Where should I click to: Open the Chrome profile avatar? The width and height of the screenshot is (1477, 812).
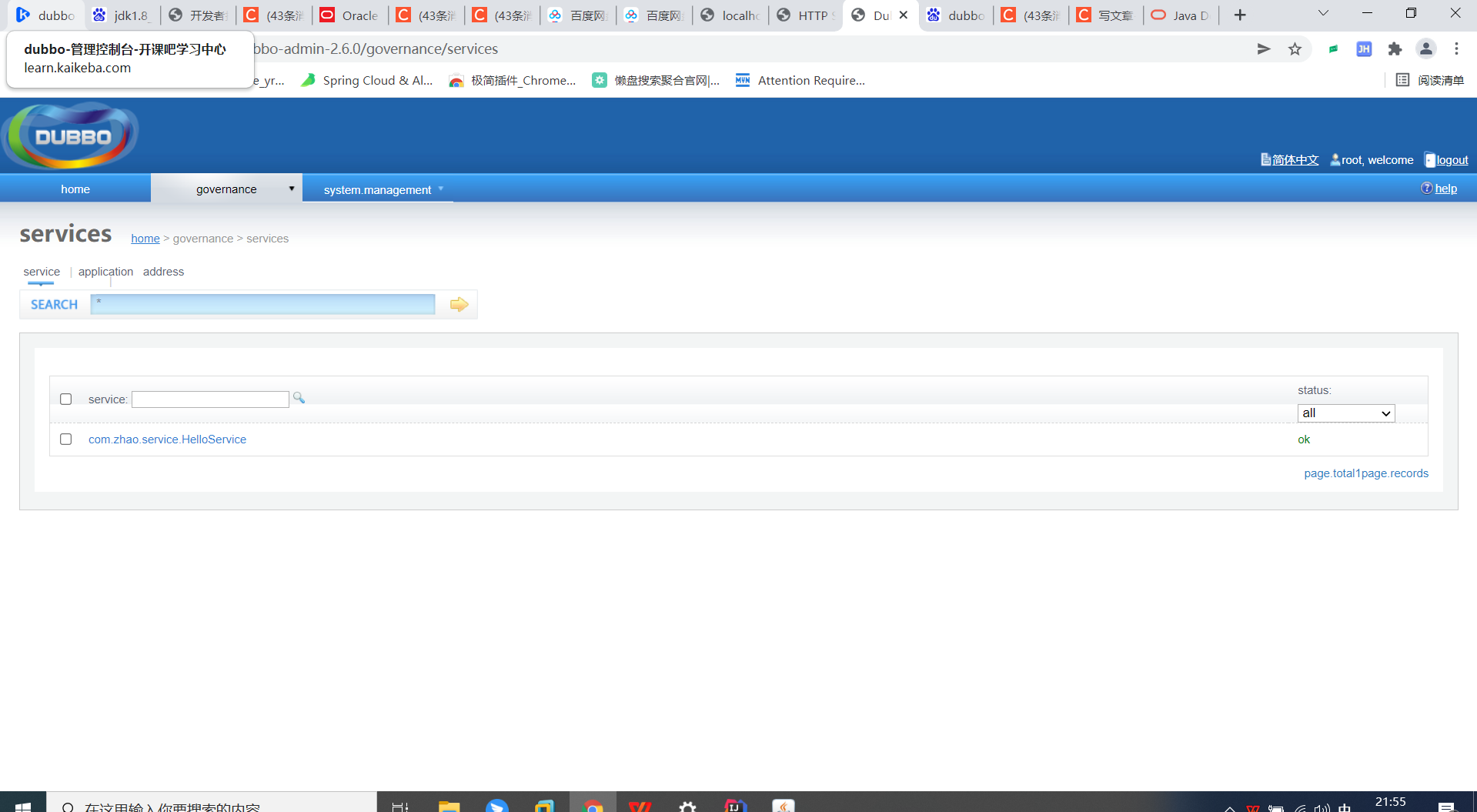[1425, 48]
